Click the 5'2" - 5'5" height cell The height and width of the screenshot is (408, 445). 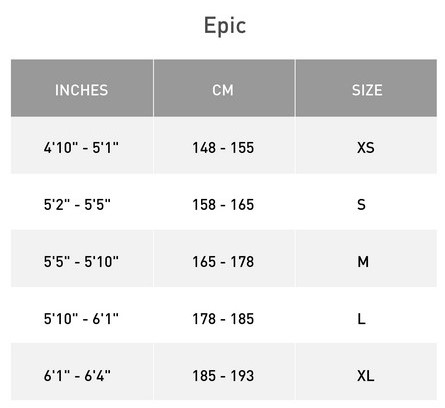pyautogui.click(x=82, y=202)
